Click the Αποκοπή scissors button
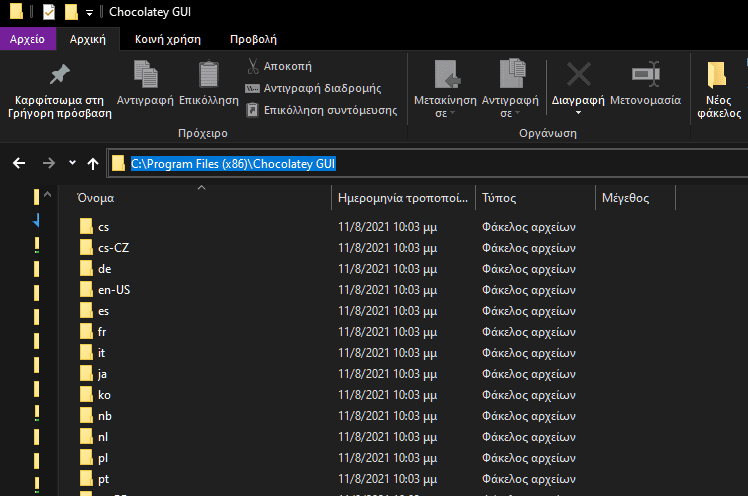 [280, 66]
